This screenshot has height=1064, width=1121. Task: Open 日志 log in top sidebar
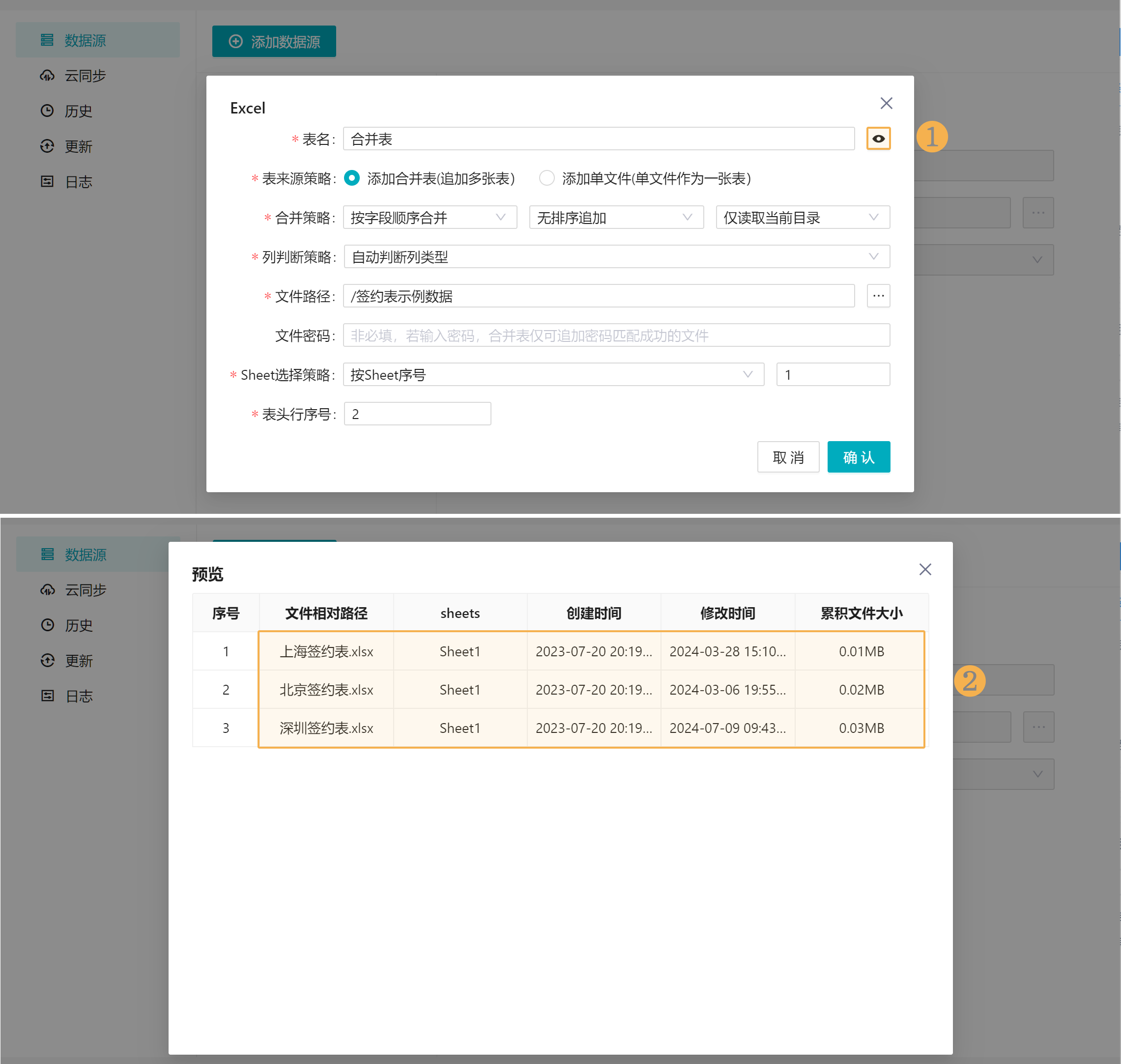point(78,181)
